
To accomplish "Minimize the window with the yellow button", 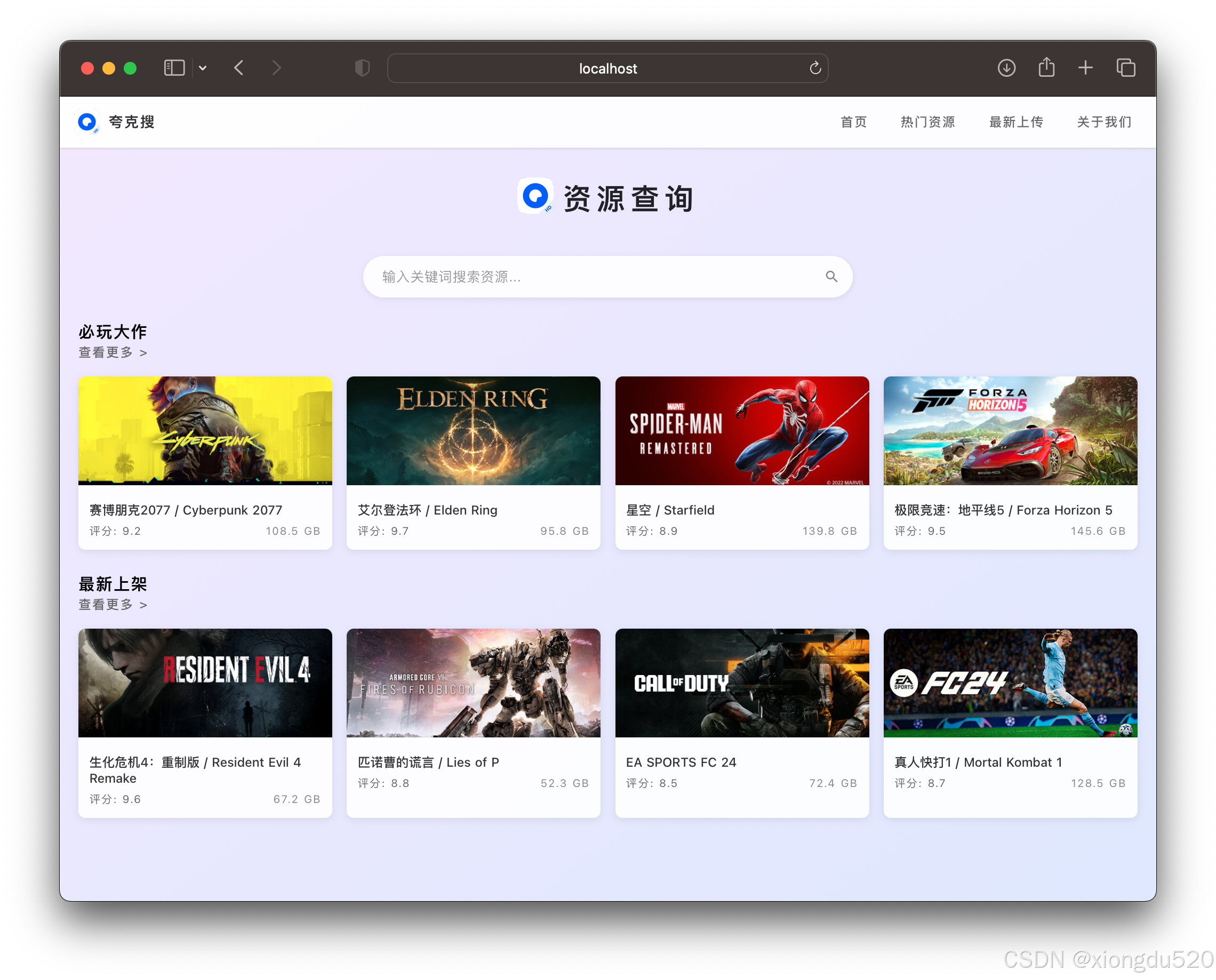I will click(x=109, y=68).
